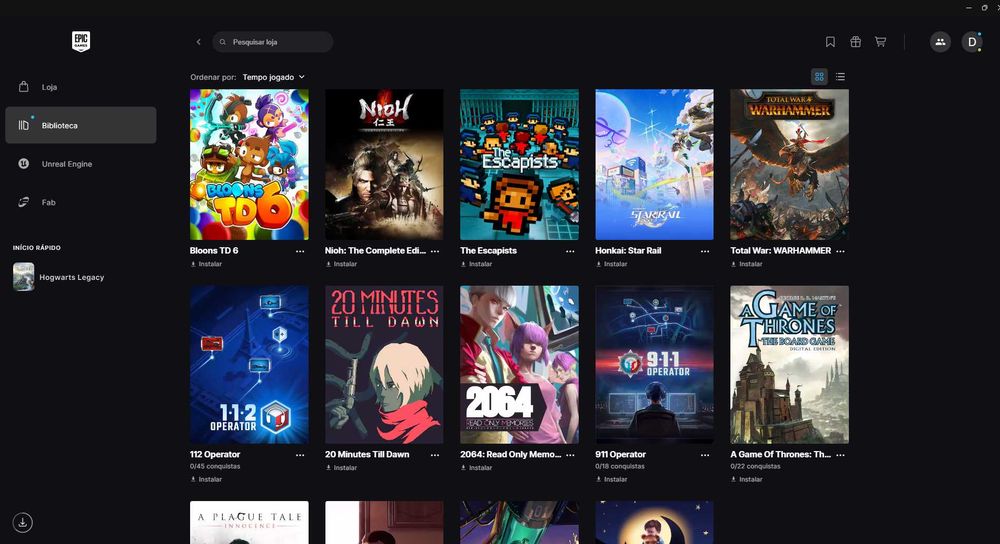Open the gift redeem icon
This screenshot has width=1000, height=544.
coord(855,42)
